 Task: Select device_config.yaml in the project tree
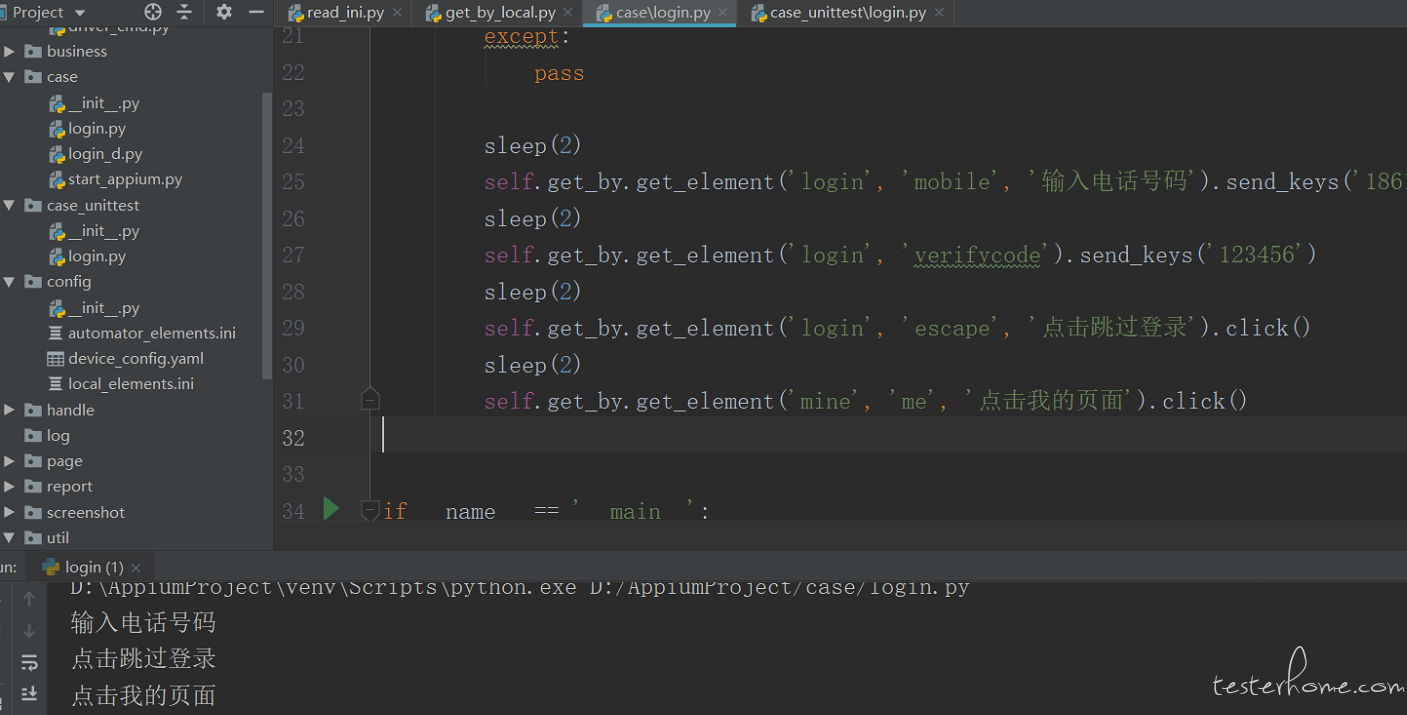(x=136, y=358)
